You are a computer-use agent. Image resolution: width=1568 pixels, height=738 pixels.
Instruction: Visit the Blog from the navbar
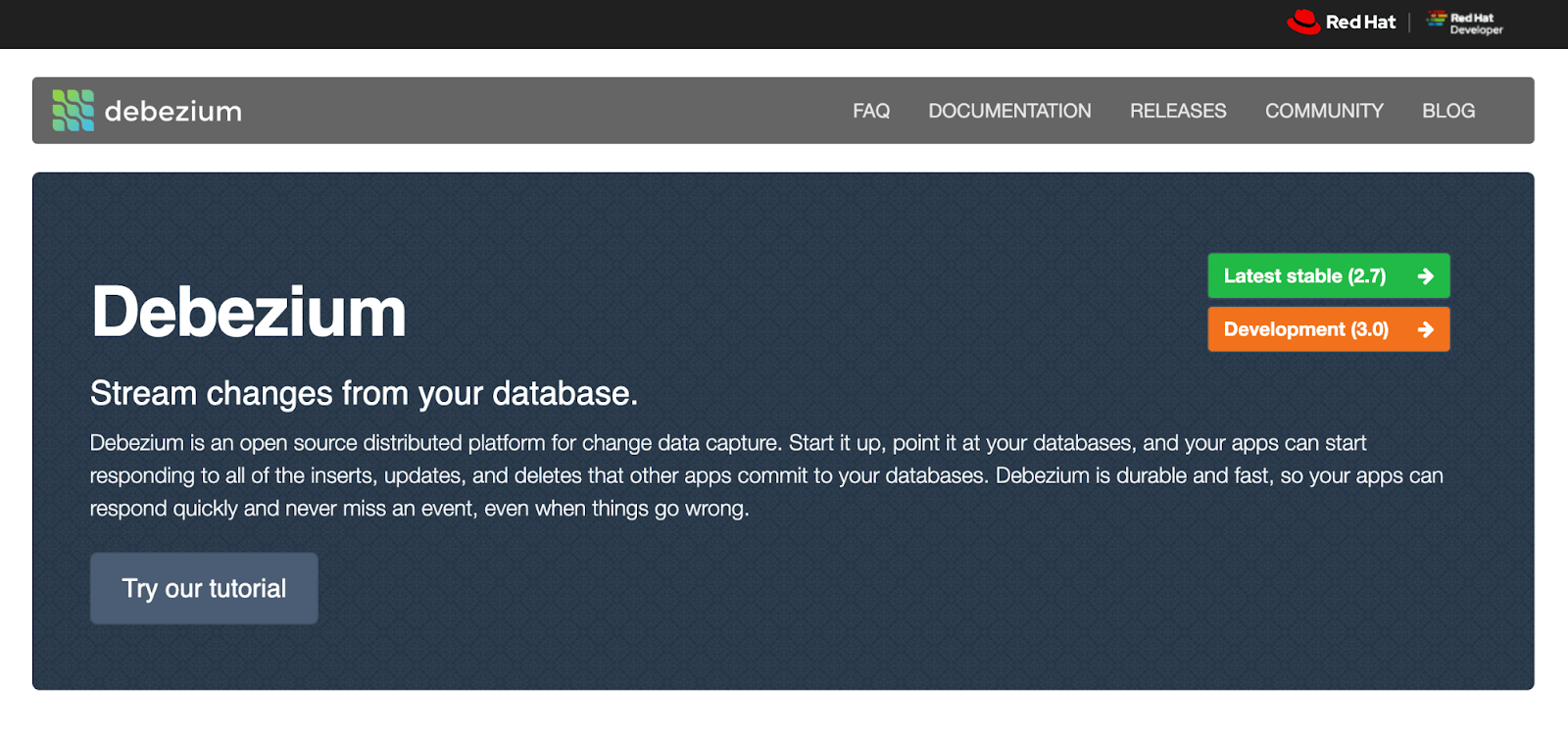(1447, 111)
